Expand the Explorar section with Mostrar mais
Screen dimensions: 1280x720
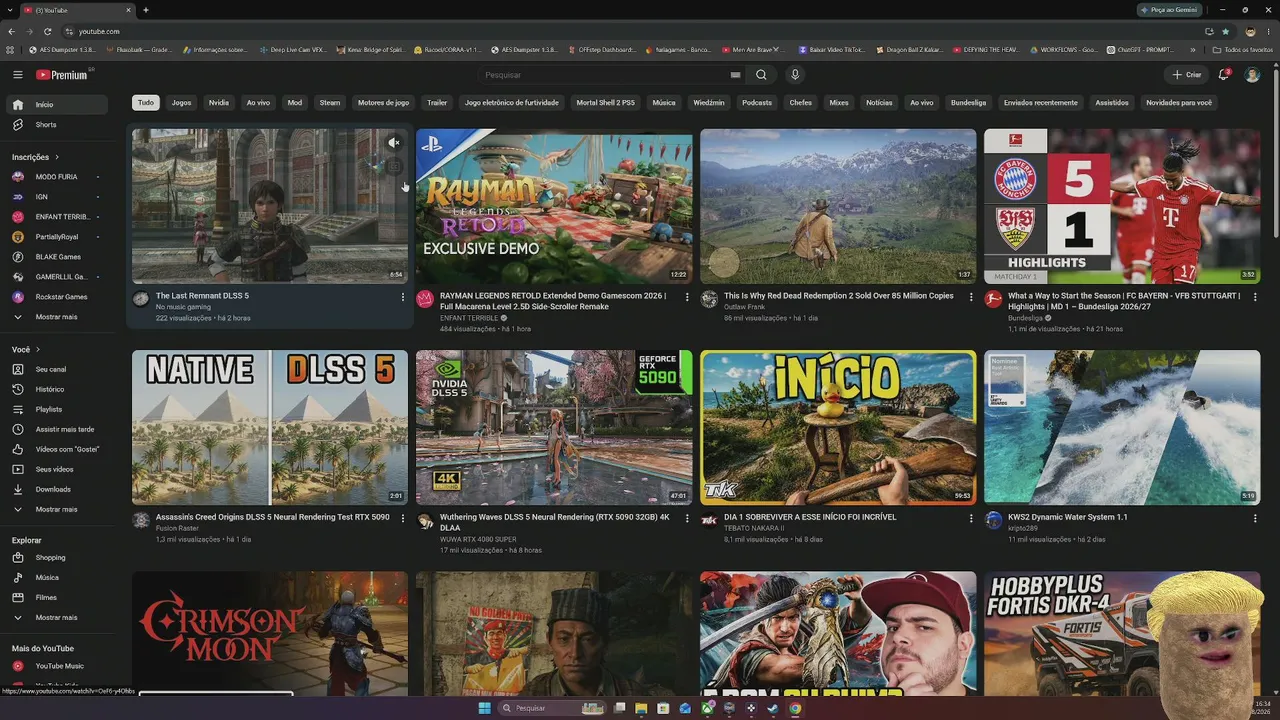[x=57, y=617]
